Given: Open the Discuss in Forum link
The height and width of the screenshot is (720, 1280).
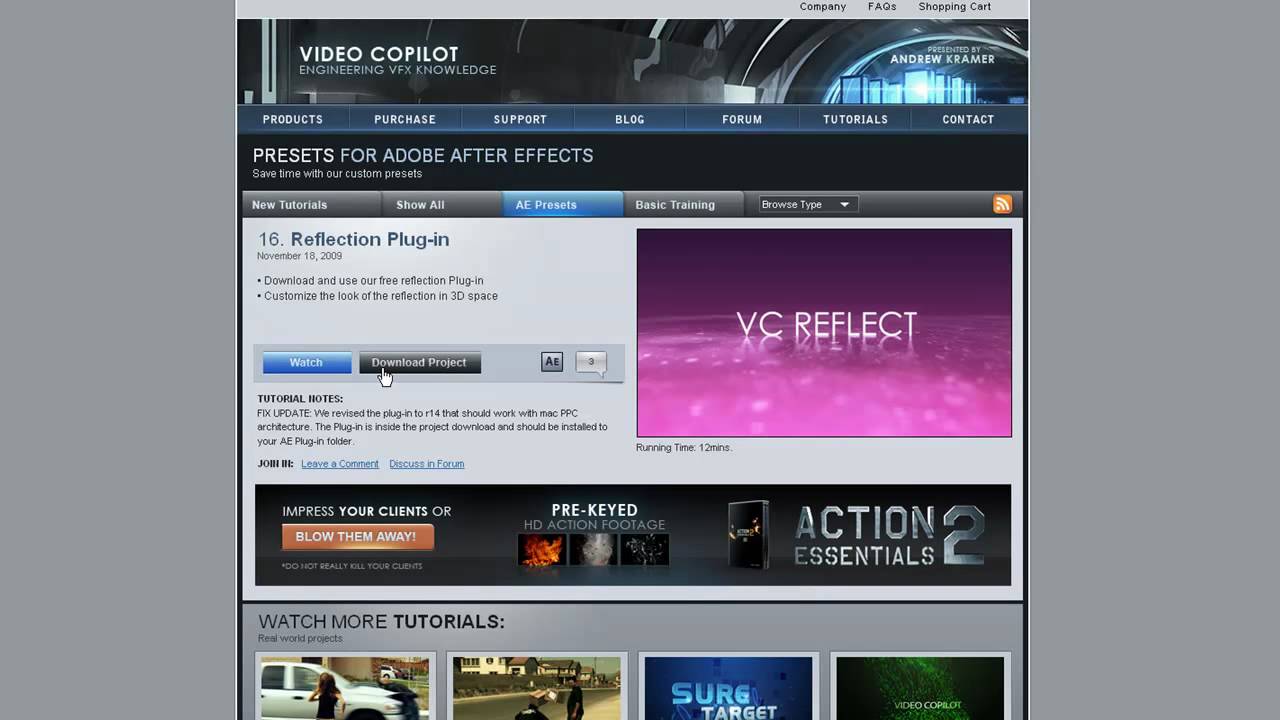Looking at the screenshot, I should click(x=427, y=464).
